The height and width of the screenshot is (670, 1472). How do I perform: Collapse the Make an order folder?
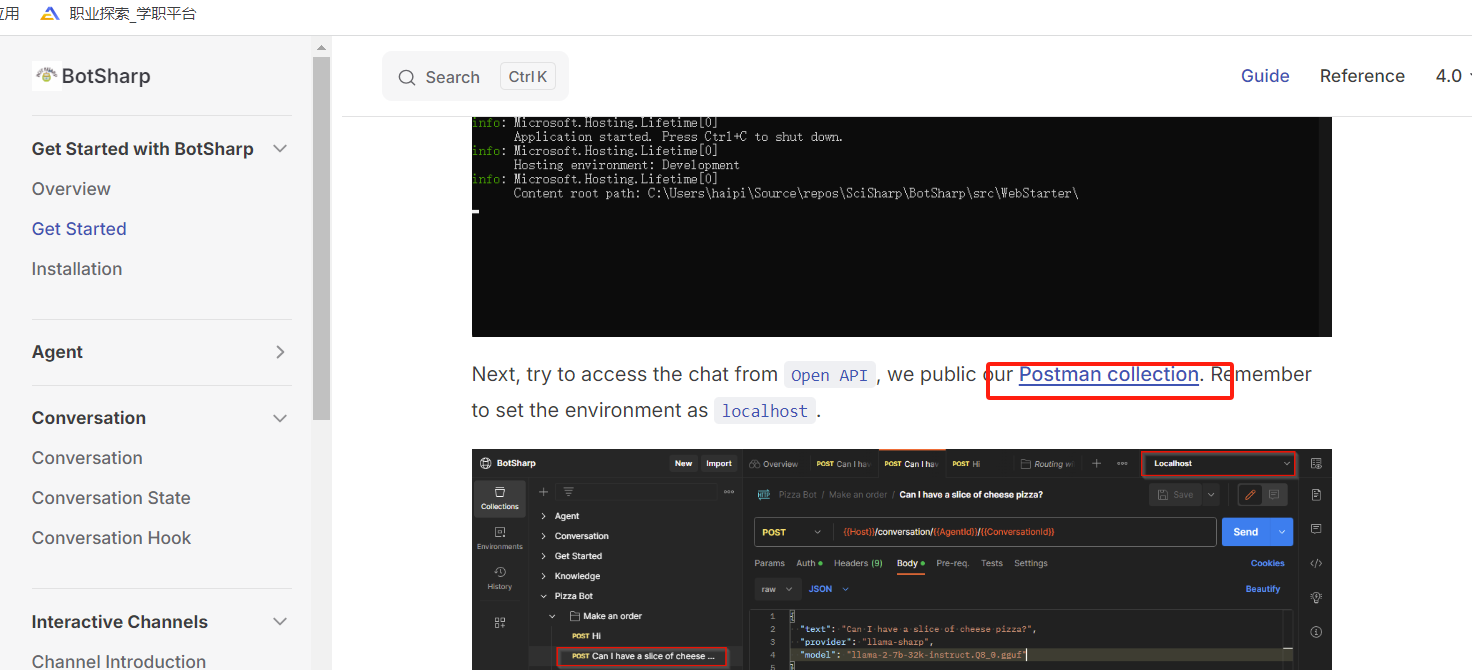[x=553, y=616]
